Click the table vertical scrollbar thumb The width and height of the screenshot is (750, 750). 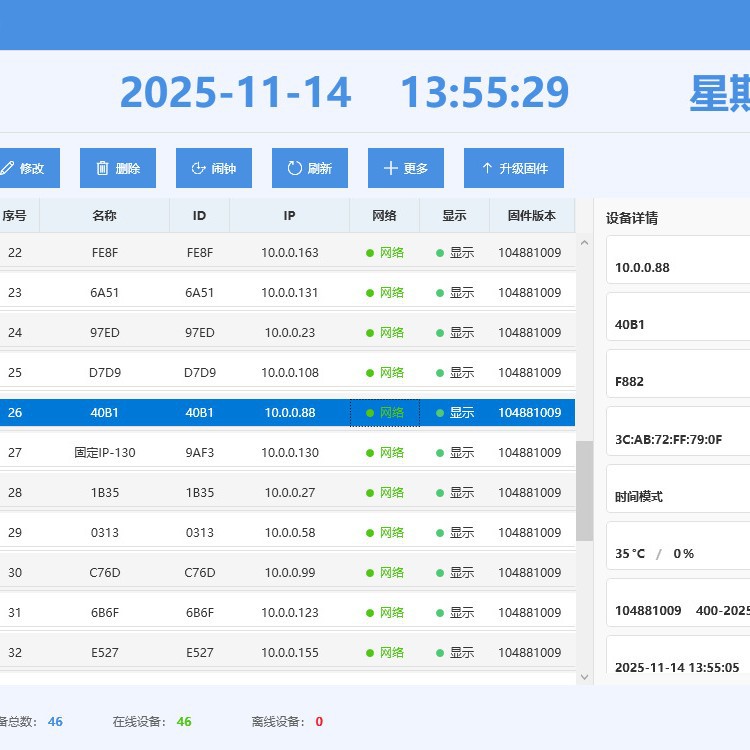point(584,491)
